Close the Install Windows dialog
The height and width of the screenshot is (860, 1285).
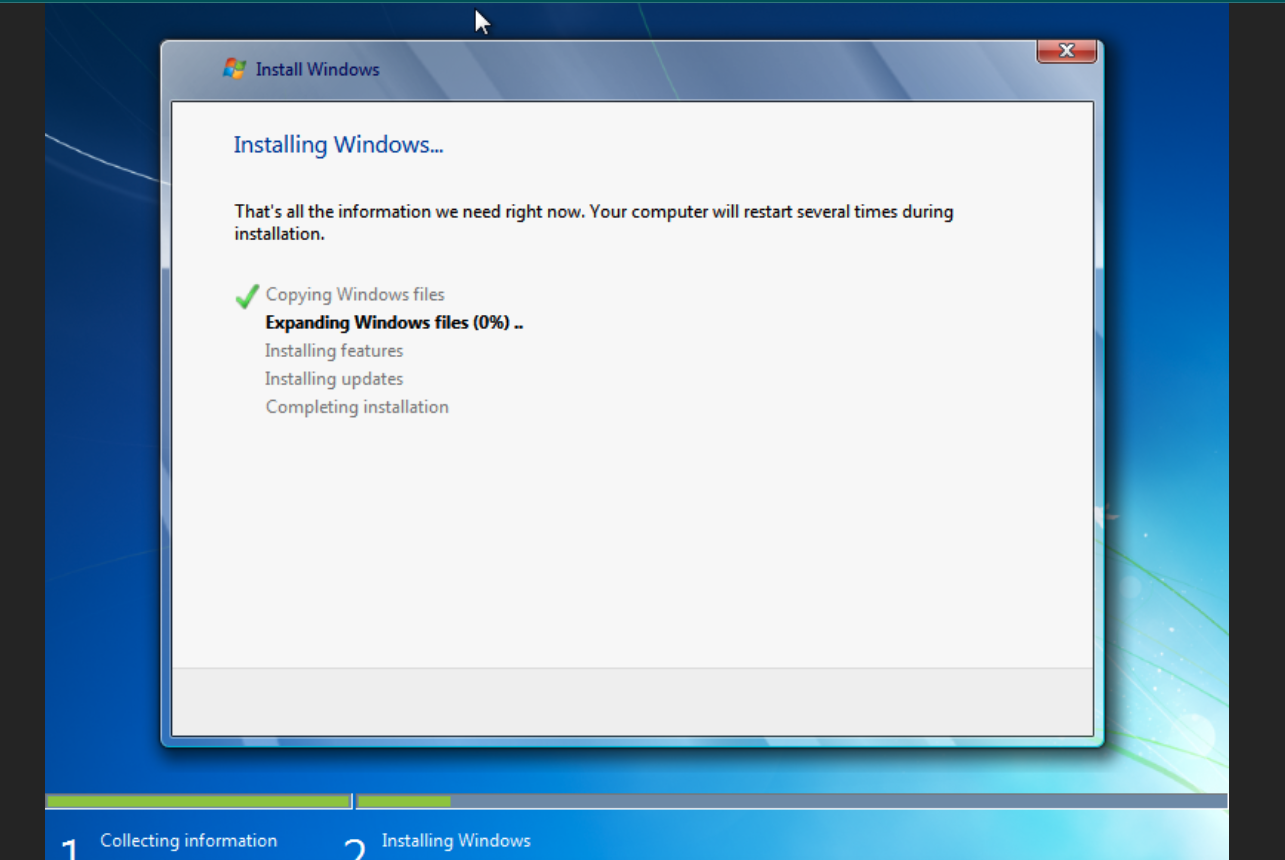click(1066, 51)
